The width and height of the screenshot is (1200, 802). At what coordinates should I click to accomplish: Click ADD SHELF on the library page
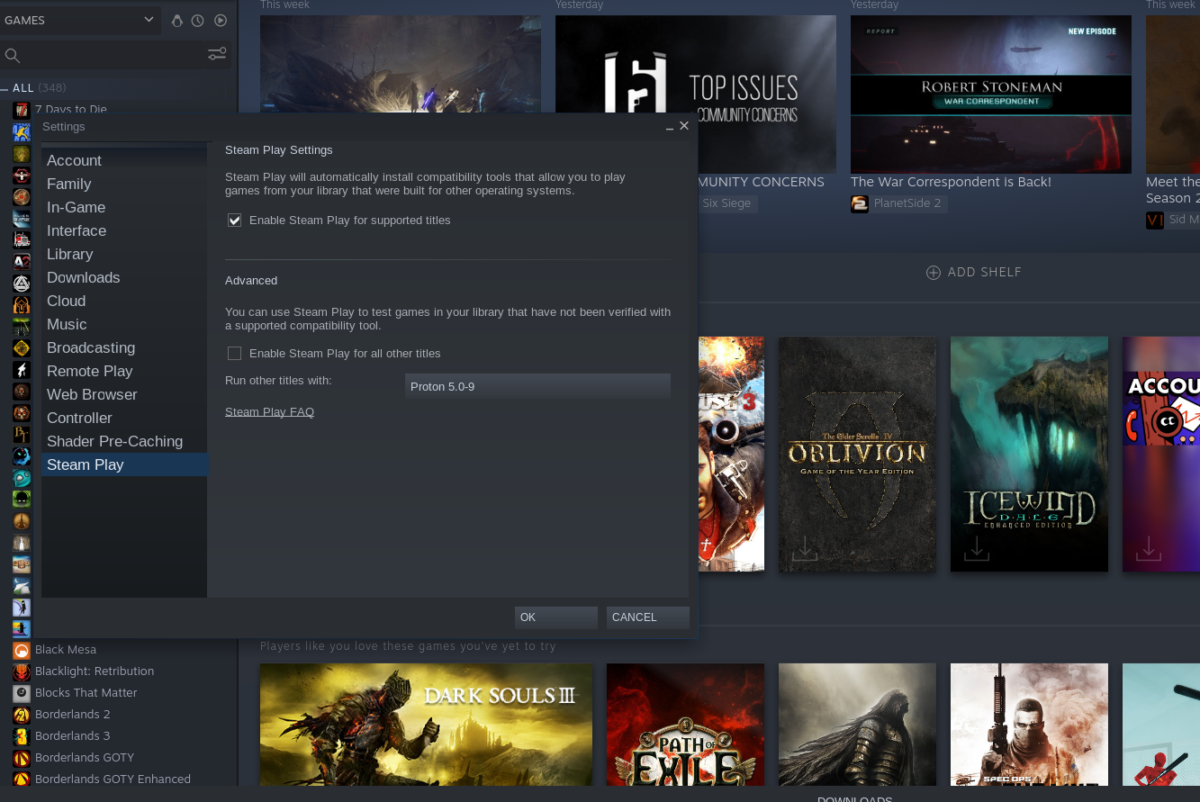click(973, 271)
